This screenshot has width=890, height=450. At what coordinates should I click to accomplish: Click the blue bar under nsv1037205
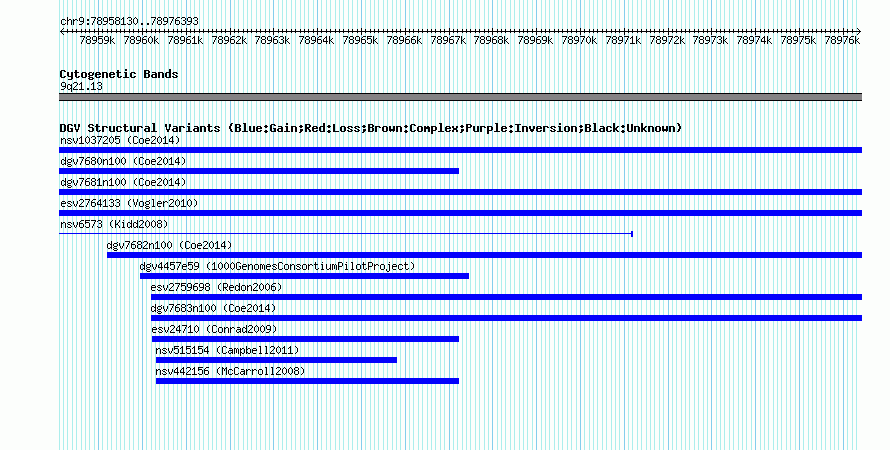(460, 150)
